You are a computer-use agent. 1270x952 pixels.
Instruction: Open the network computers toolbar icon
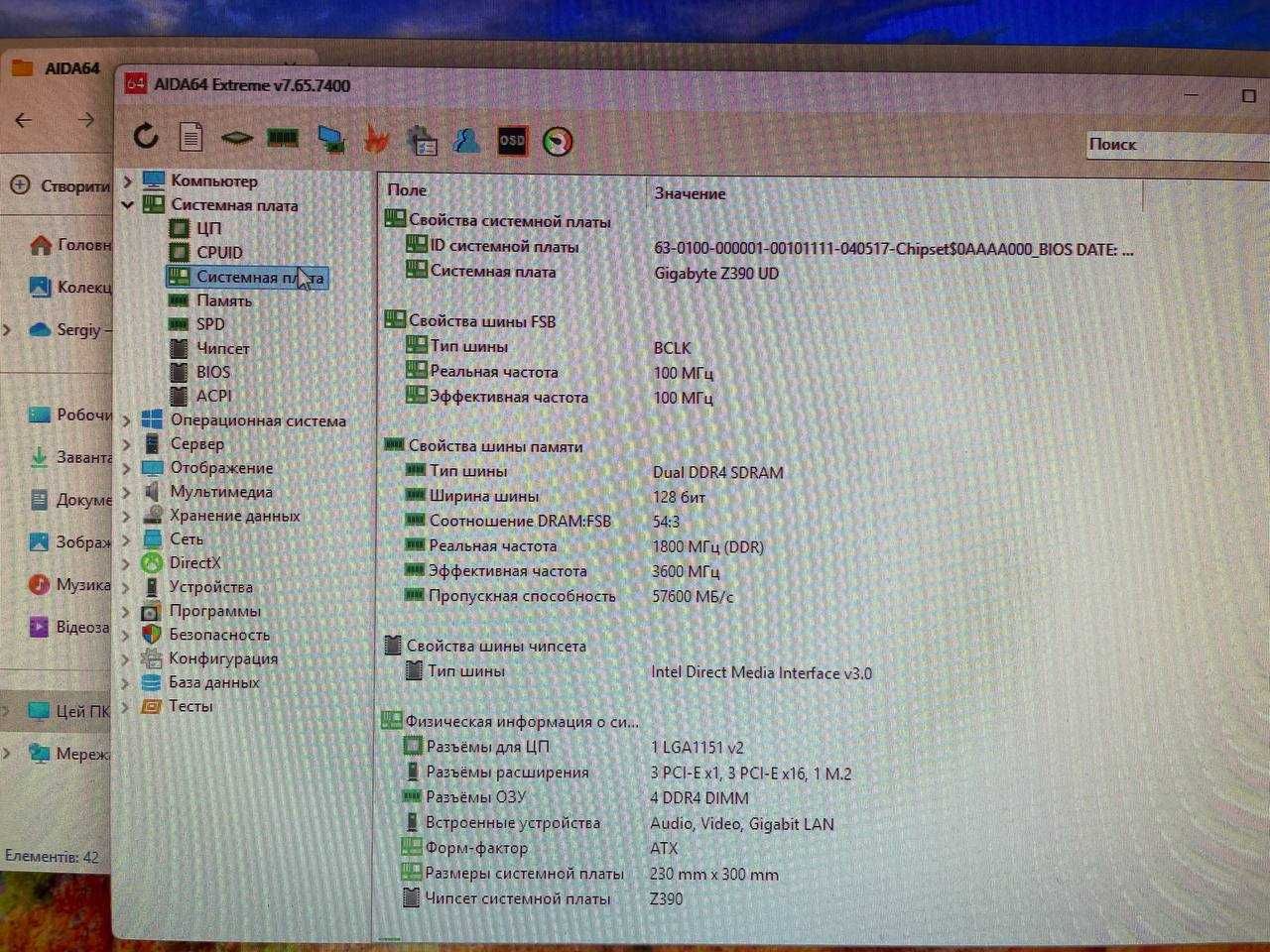tap(330, 139)
